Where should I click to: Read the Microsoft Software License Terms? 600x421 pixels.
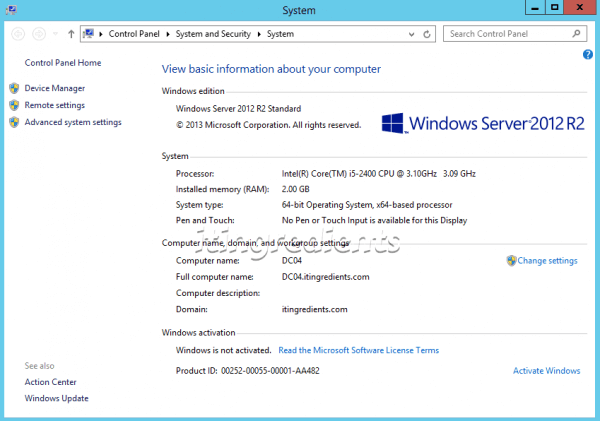(x=358, y=350)
